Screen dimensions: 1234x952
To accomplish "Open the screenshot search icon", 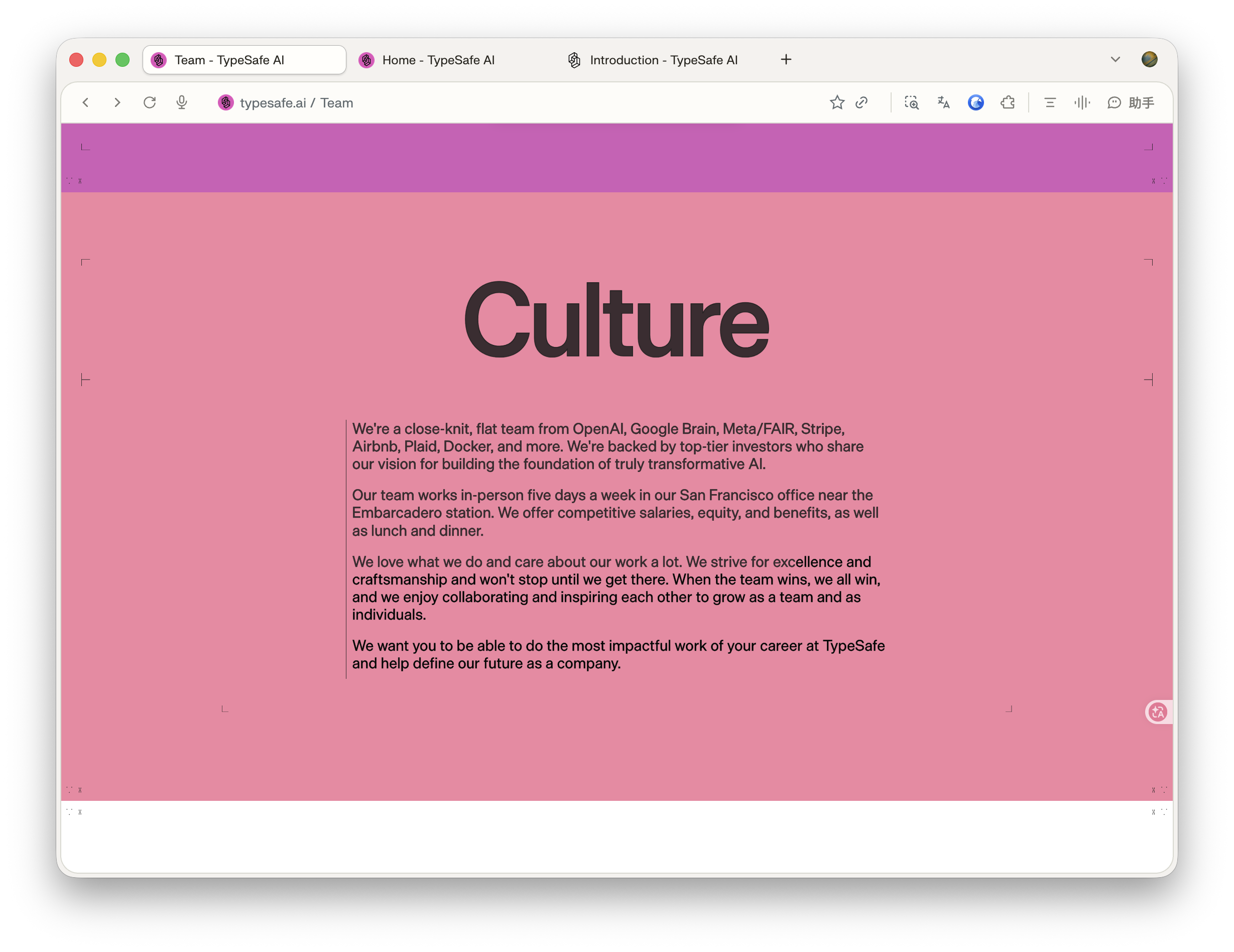I will pyautogui.click(x=911, y=102).
